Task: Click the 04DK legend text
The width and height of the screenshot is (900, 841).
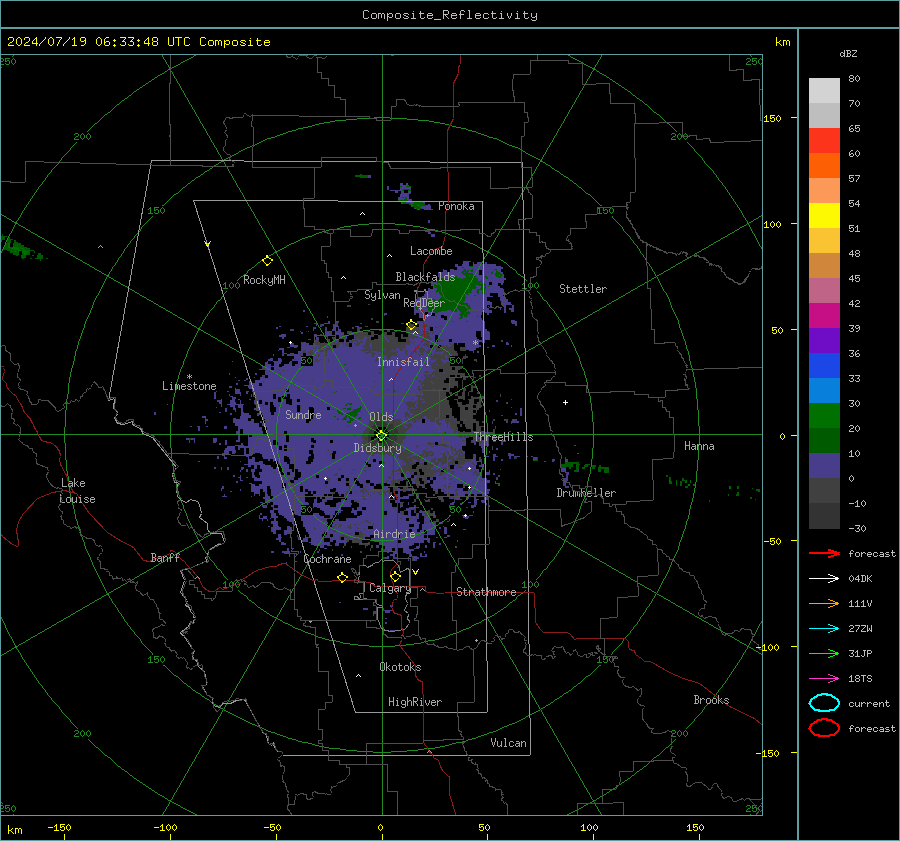Action: coord(860,578)
